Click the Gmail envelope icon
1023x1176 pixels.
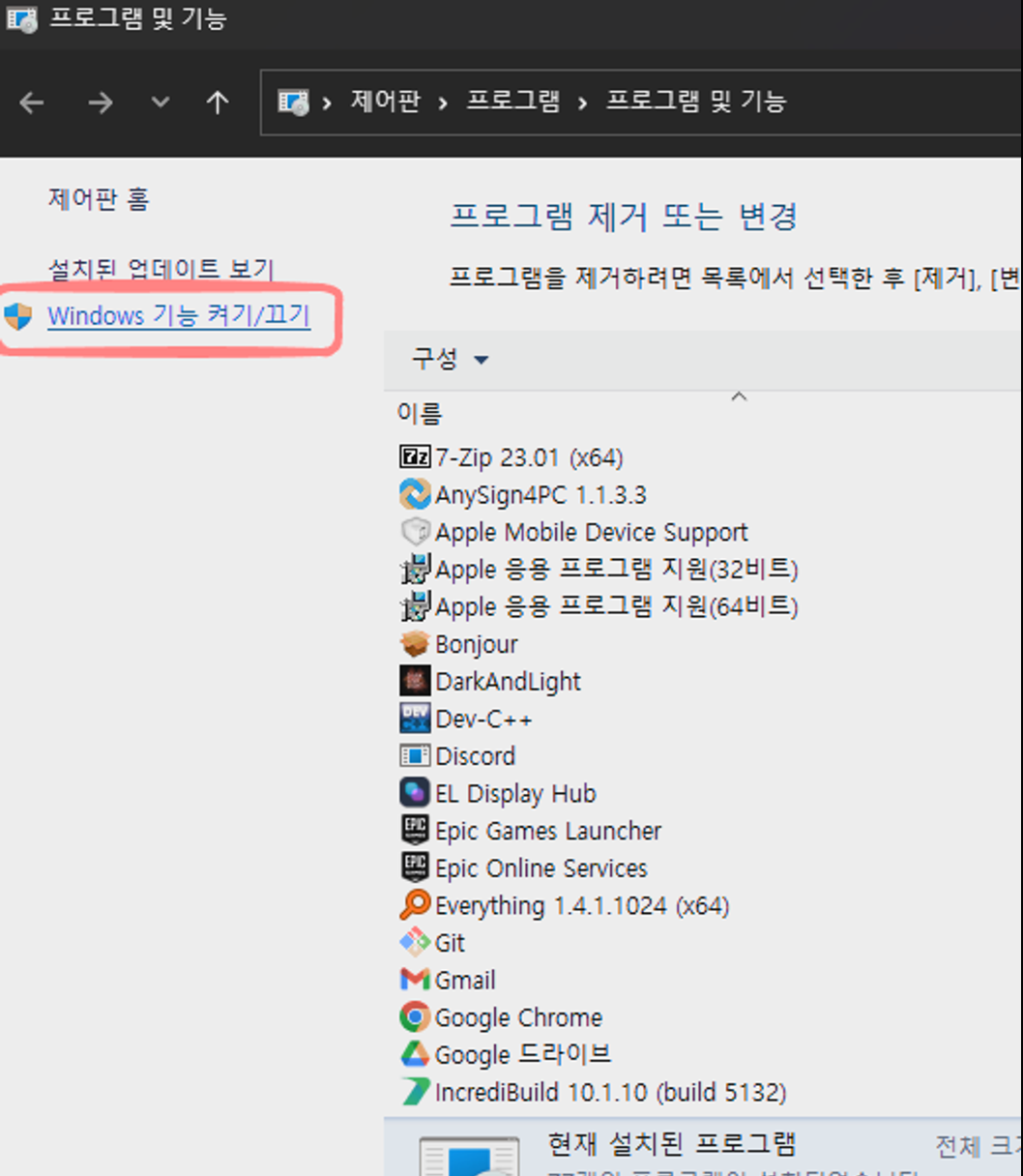(415, 980)
